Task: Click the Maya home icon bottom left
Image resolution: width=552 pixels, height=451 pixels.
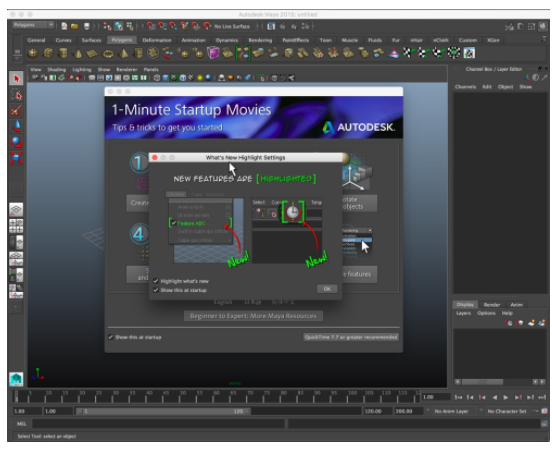Action: (x=16, y=379)
